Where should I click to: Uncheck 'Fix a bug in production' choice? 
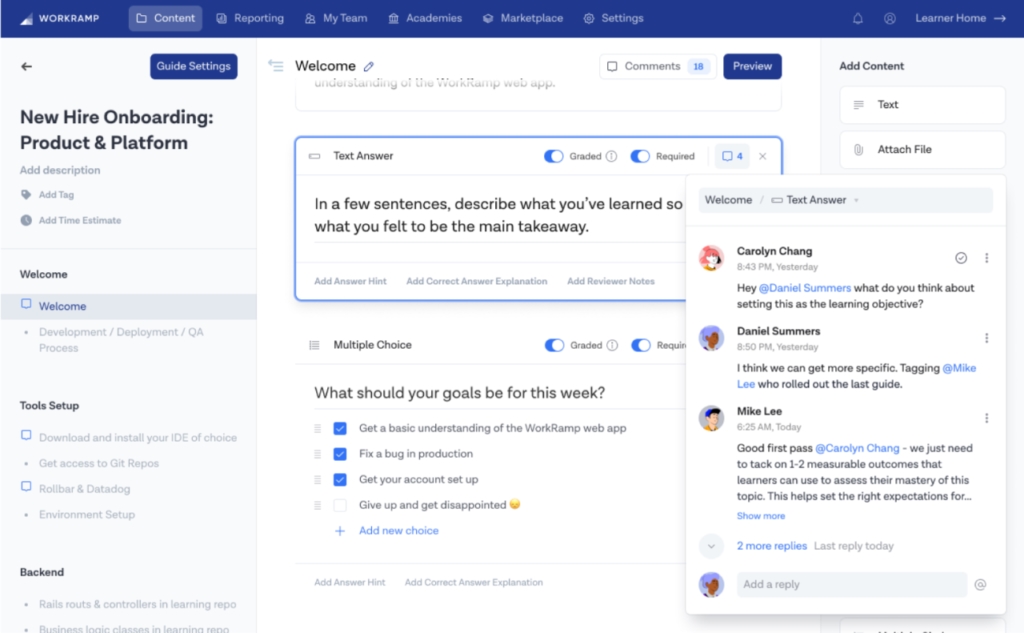tap(340, 454)
